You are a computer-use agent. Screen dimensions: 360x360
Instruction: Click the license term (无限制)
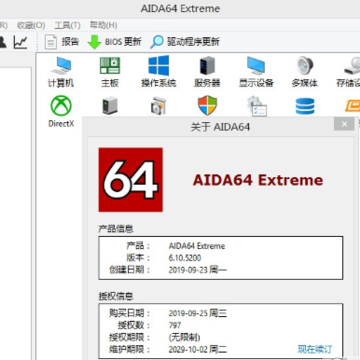[x=184, y=337]
